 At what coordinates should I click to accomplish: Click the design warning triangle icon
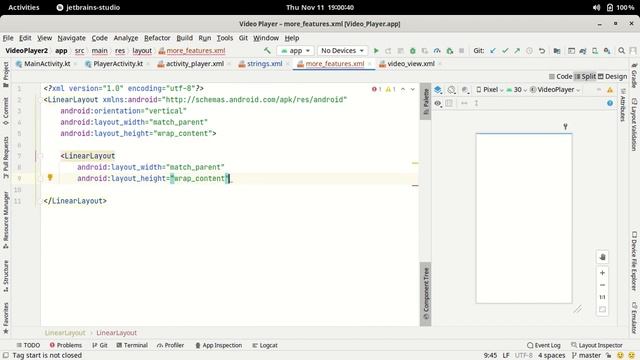pyautogui.click(x=610, y=90)
